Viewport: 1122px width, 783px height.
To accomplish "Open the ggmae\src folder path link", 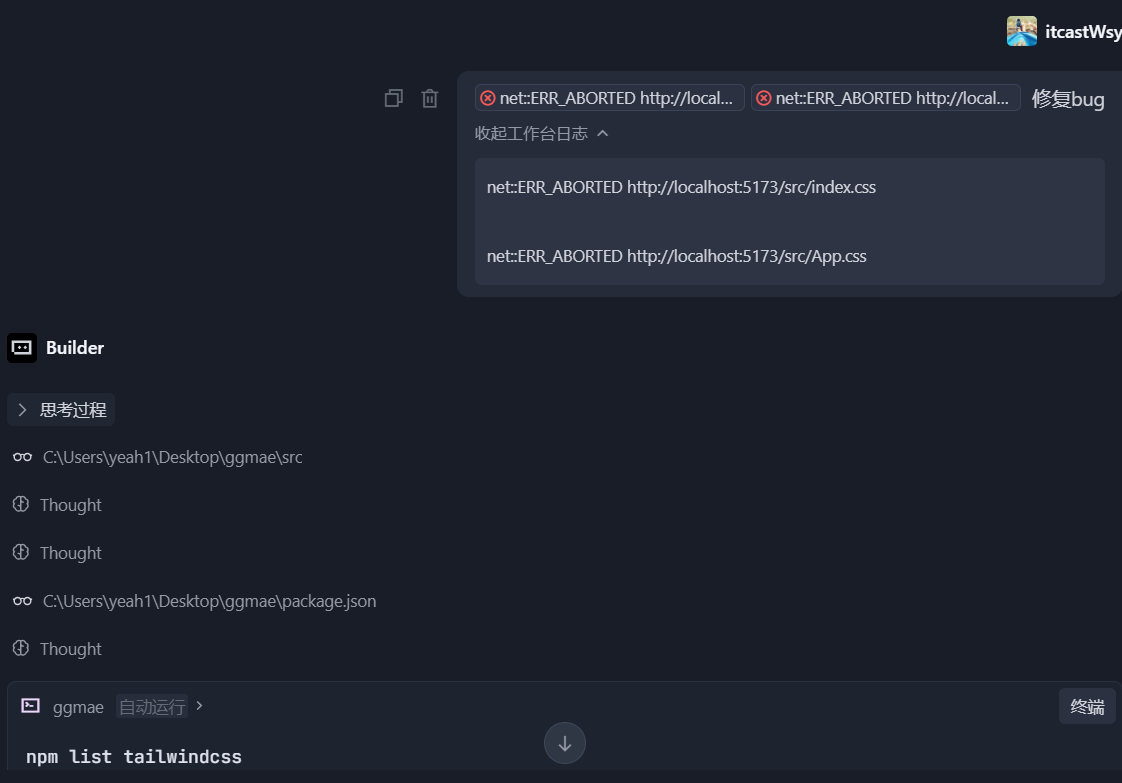I will [172, 457].
